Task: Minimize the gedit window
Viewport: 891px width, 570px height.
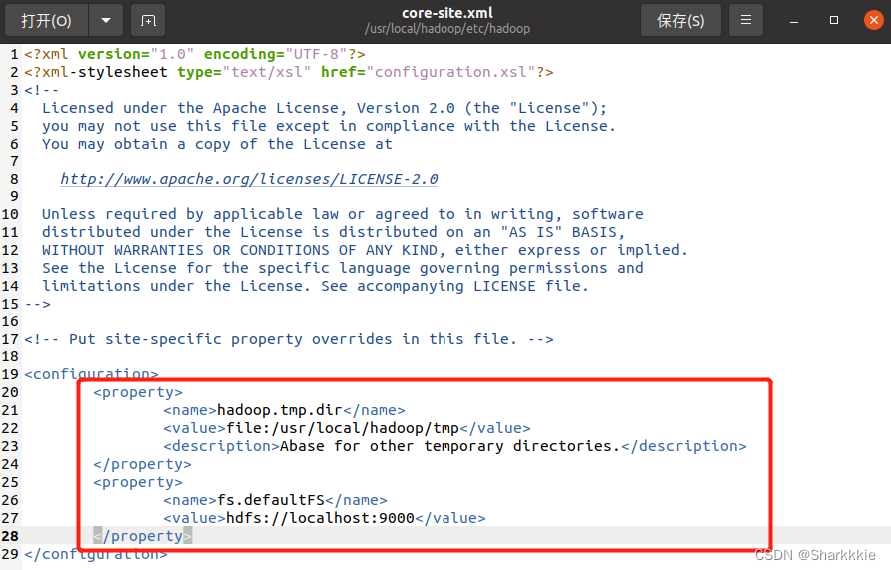Action: point(794,21)
